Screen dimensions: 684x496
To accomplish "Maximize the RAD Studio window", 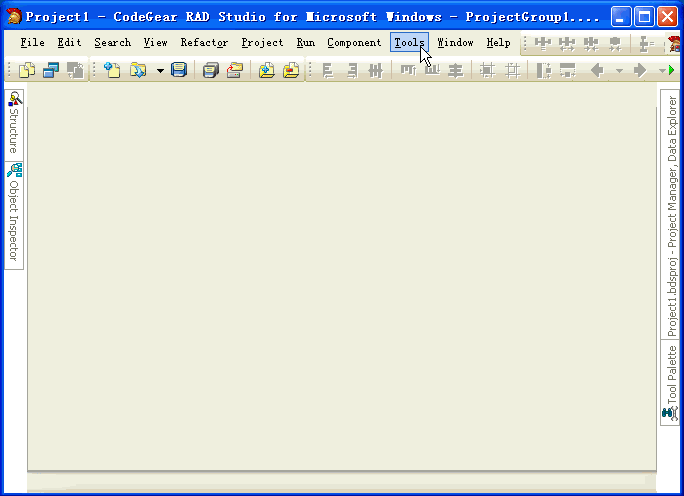I will 644,17.
